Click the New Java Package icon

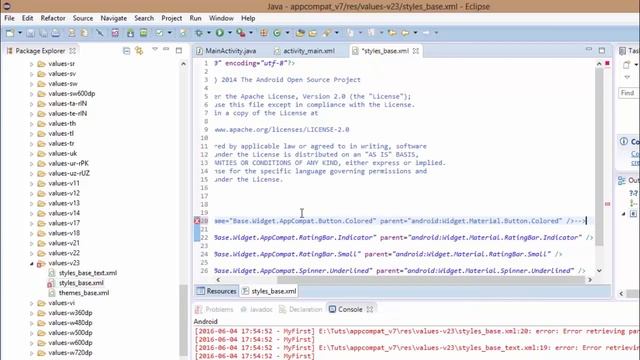[264, 33]
